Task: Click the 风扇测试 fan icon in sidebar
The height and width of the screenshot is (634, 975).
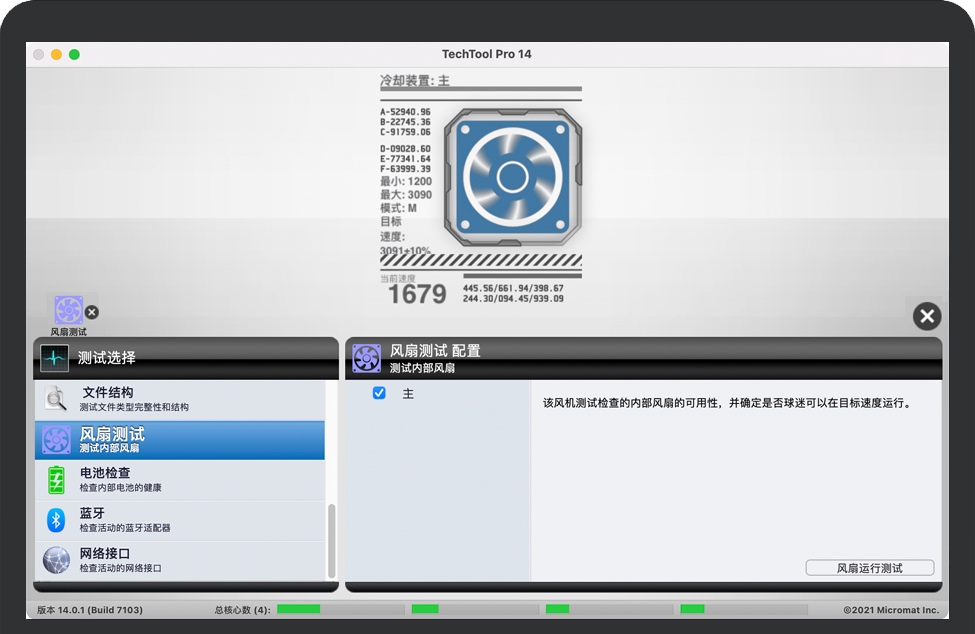Action: [56, 440]
